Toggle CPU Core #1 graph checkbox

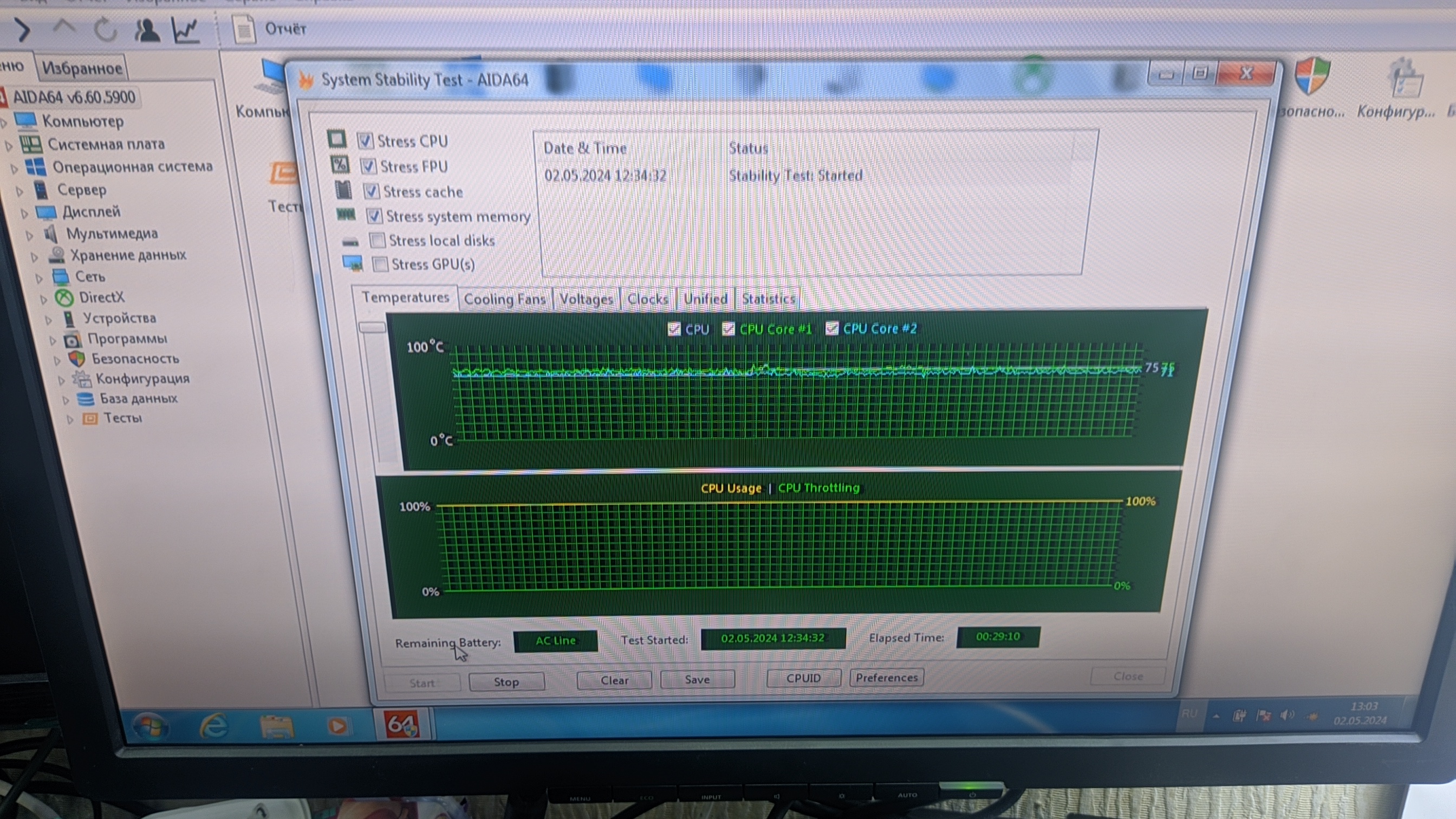[x=729, y=328]
